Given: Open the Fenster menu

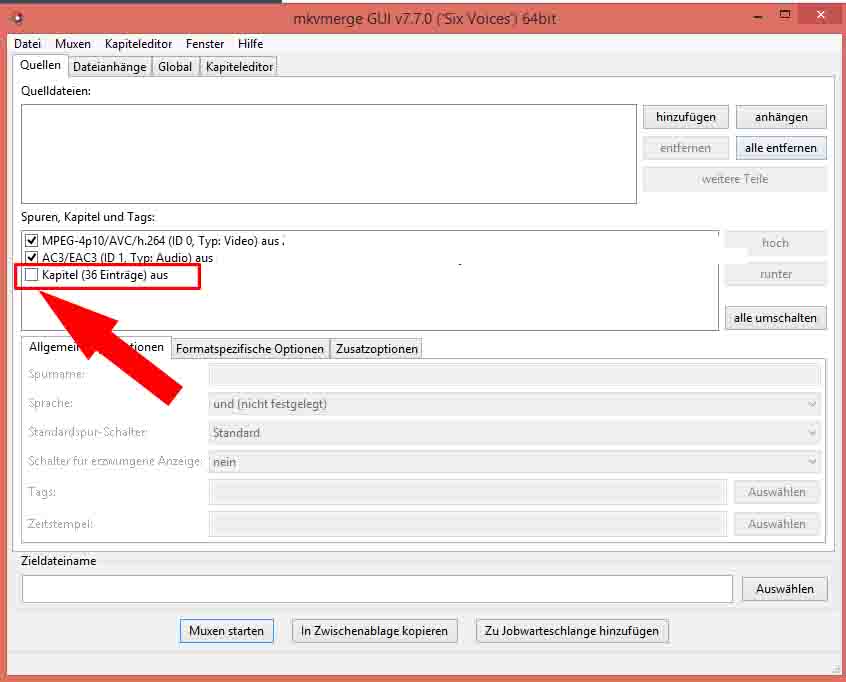Looking at the screenshot, I should [x=204, y=44].
